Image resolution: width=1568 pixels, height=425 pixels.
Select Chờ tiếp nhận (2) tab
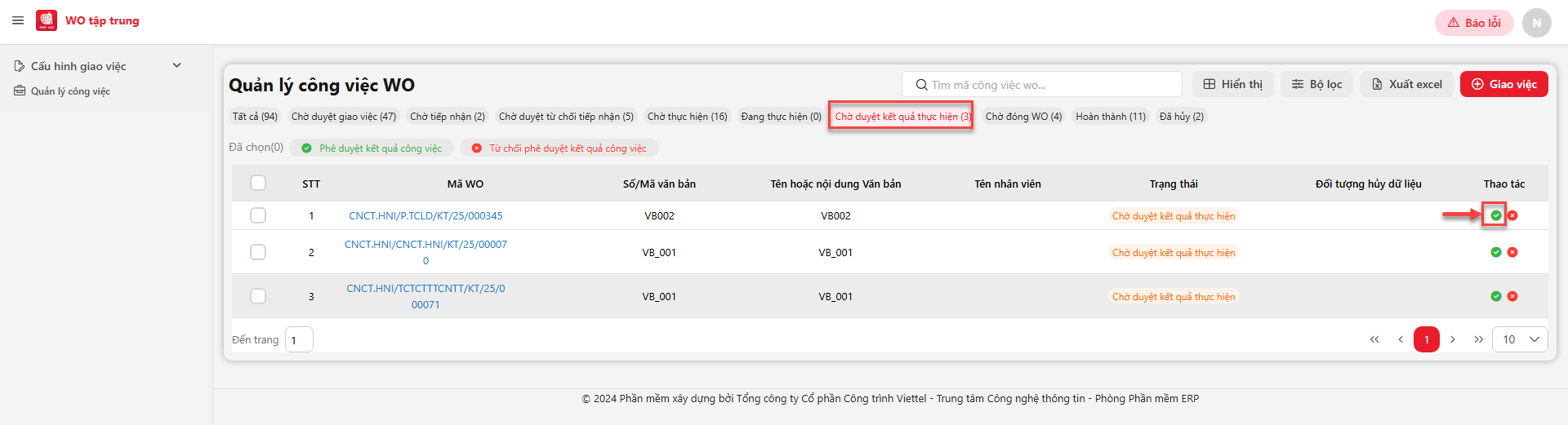pyautogui.click(x=448, y=117)
